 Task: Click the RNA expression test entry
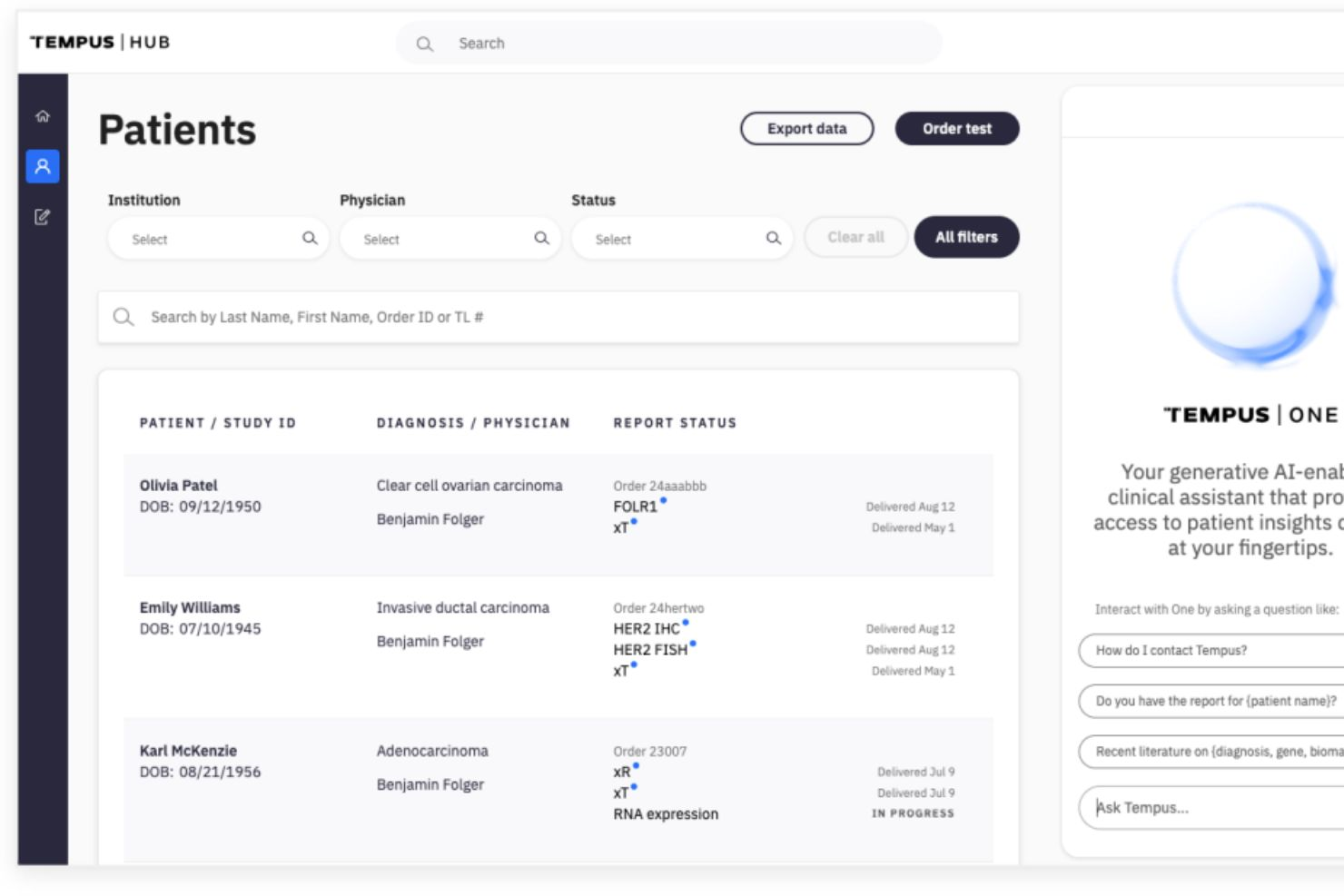[x=666, y=814]
